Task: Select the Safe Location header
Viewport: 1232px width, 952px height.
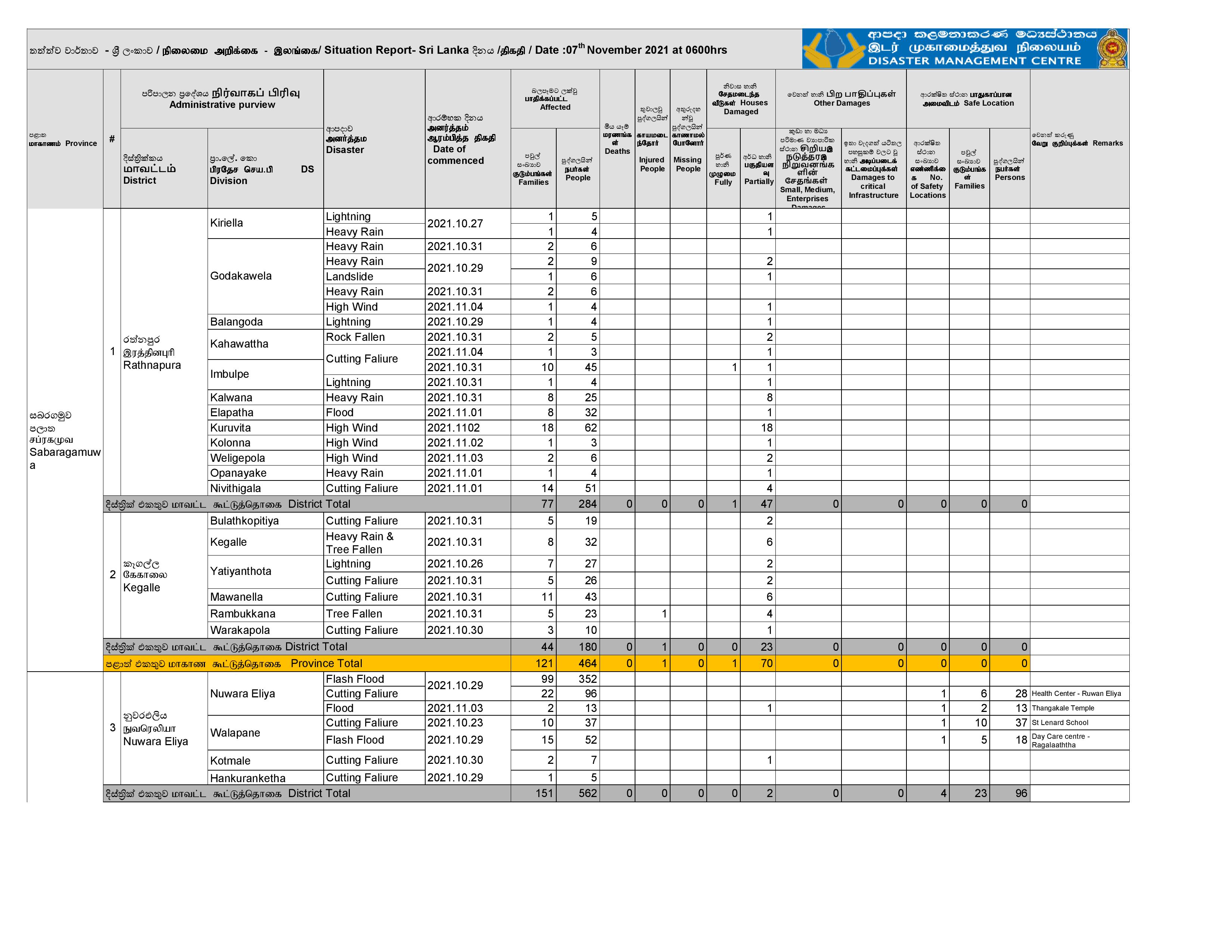Action: [968, 99]
